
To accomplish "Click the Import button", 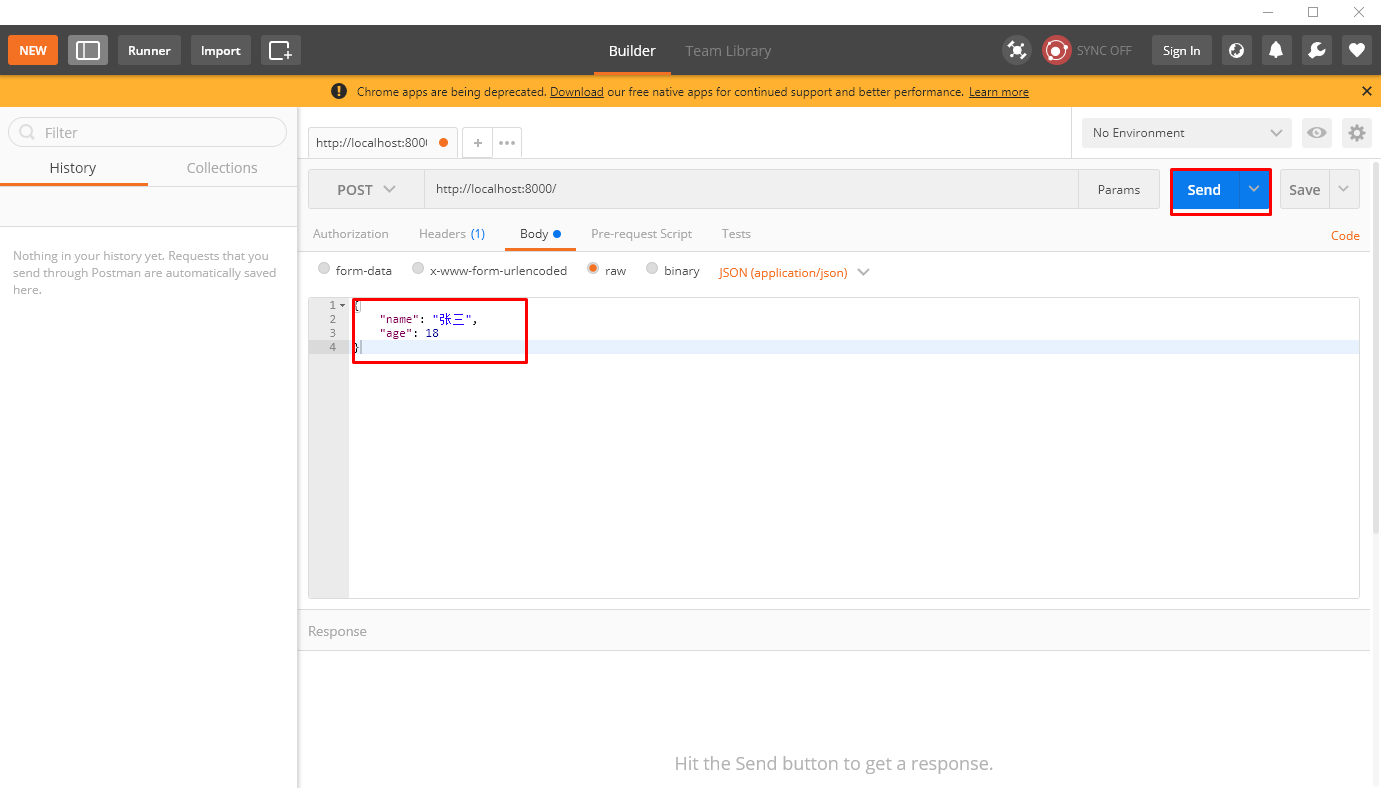I will [x=220, y=50].
